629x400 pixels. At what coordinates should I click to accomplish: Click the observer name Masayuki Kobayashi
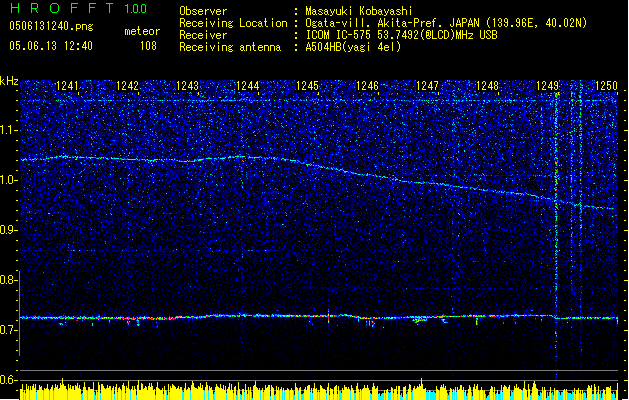coord(359,11)
